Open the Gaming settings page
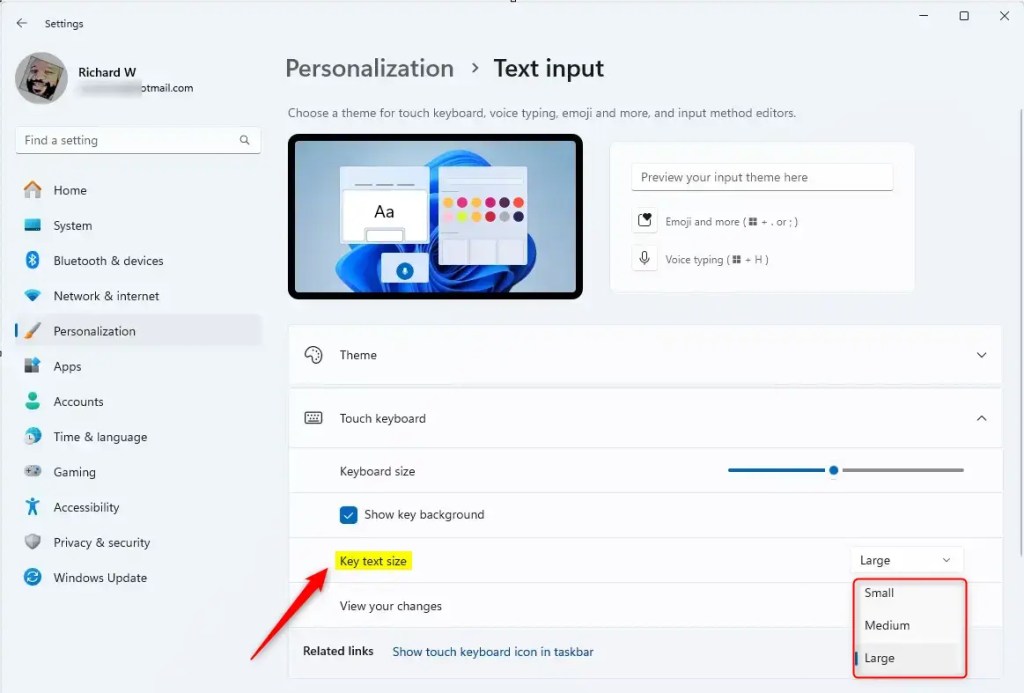Viewport: 1024px width, 693px height. [x=73, y=471]
